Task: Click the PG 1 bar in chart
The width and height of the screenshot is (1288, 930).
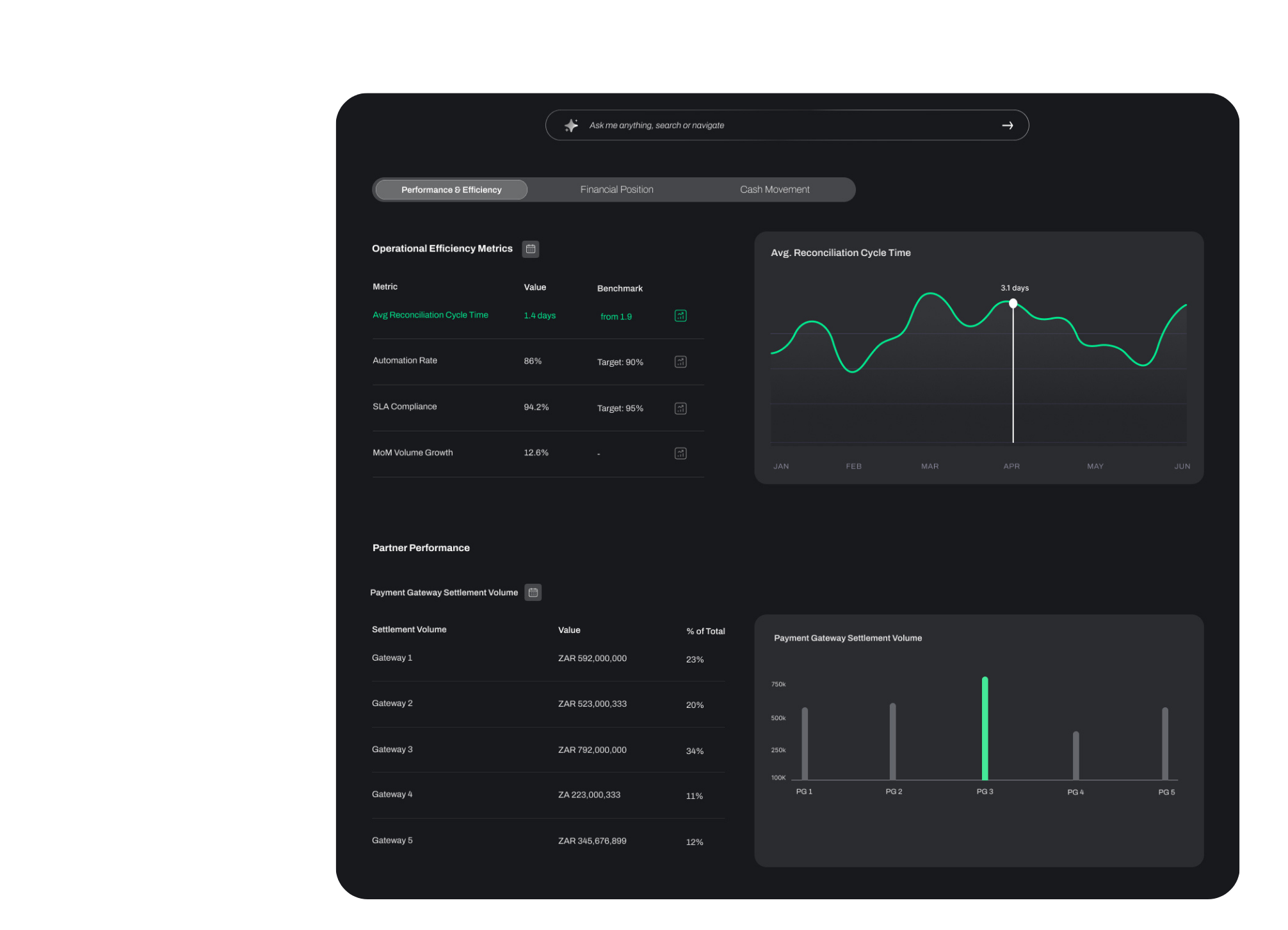Action: 805,744
